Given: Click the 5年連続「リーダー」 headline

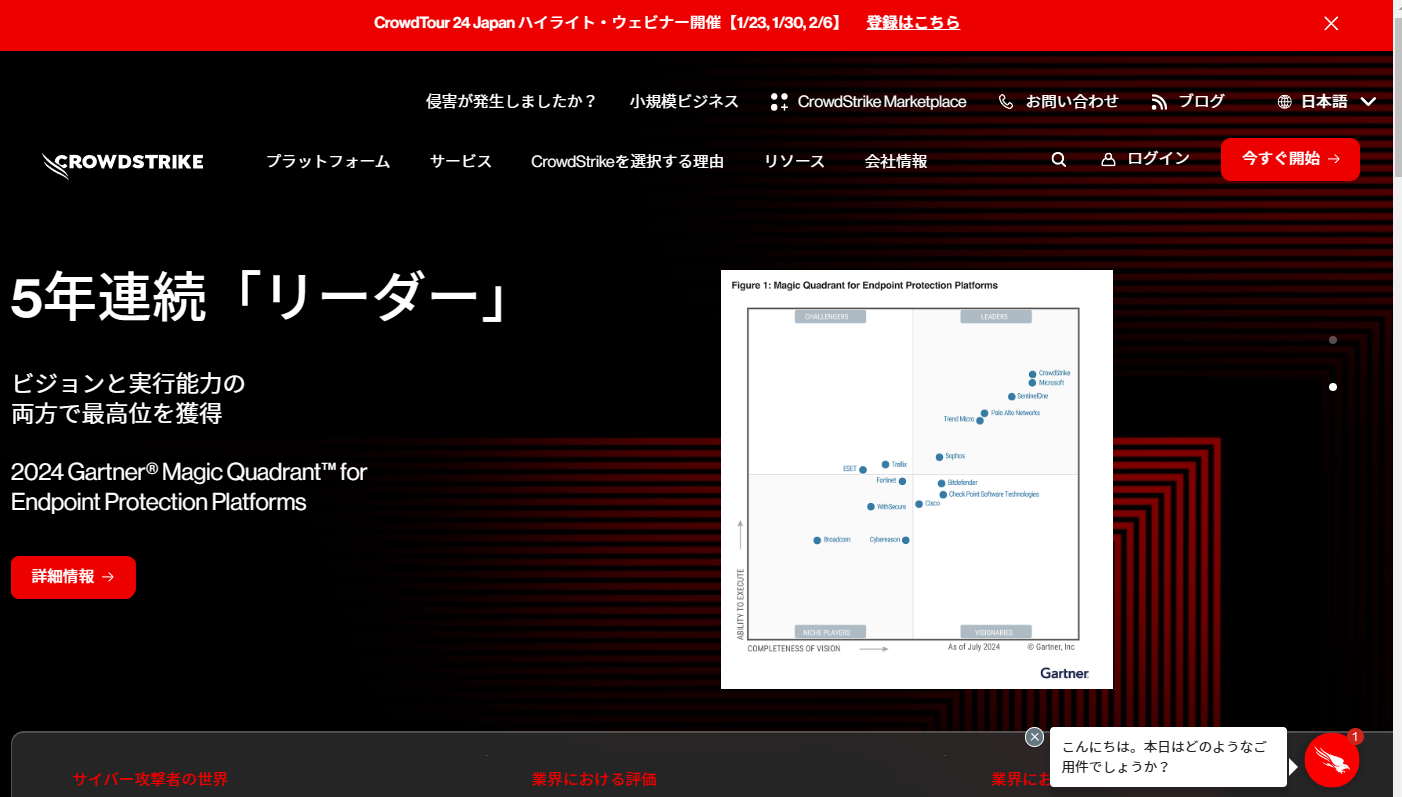Looking at the screenshot, I should pos(260,298).
